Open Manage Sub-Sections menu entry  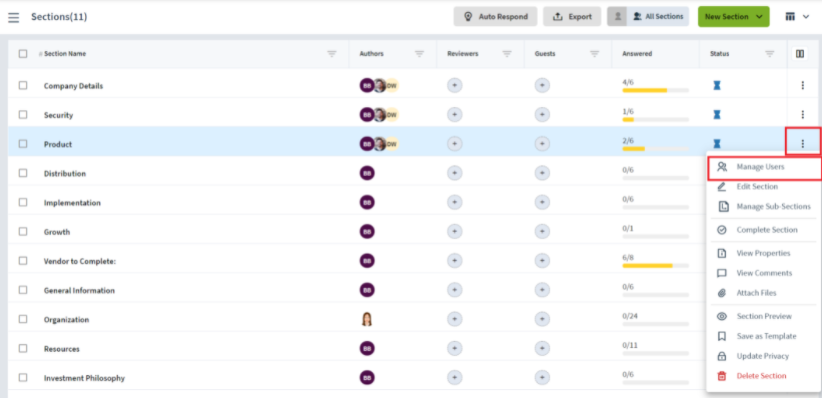(x=764, y=207)
